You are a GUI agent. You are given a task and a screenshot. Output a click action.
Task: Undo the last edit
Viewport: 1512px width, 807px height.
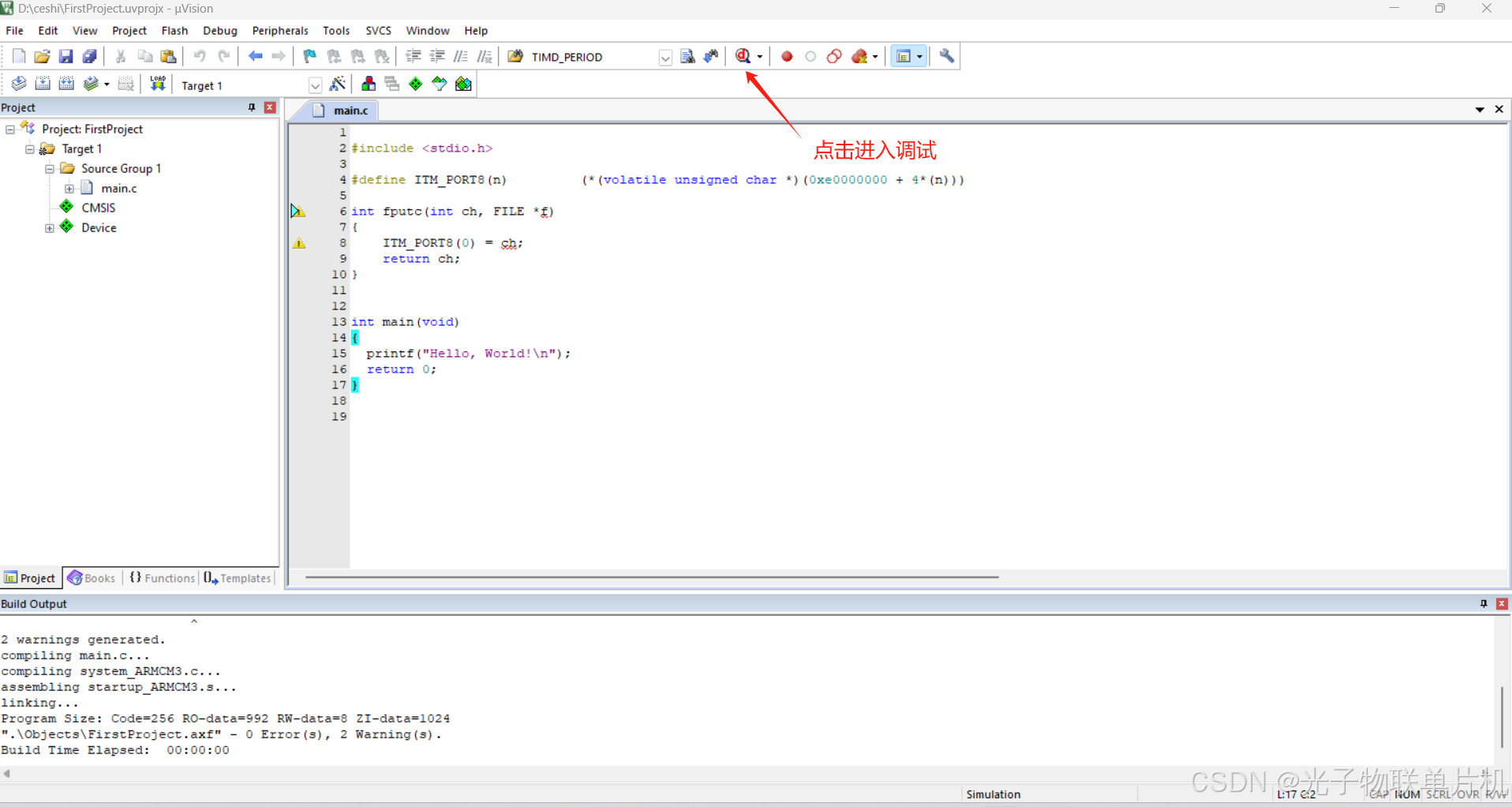200,56
